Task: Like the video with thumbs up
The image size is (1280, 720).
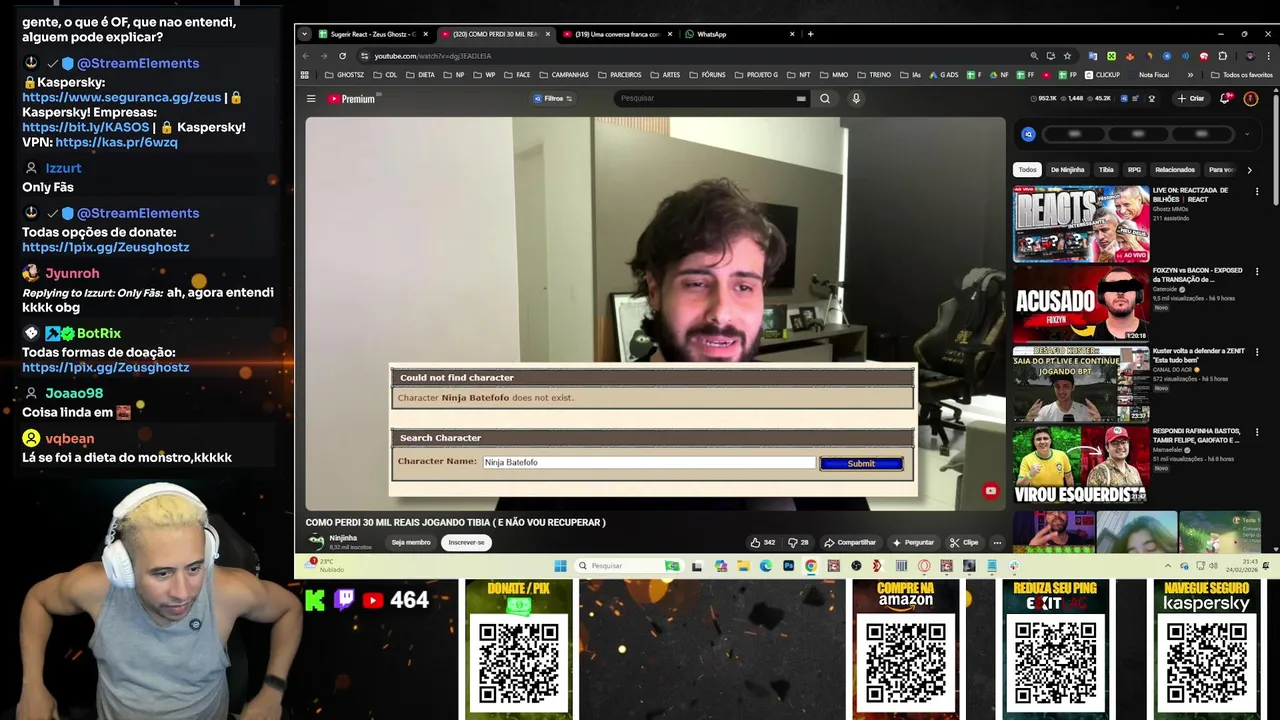Action: [x=763, y=542]
